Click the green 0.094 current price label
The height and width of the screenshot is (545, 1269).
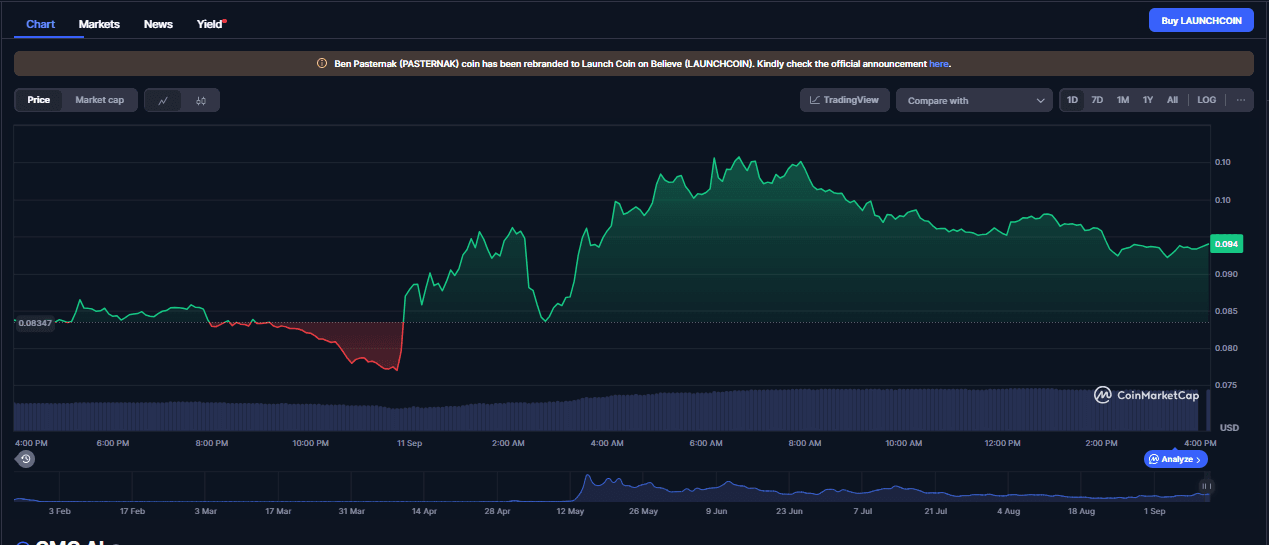tap(1225, 244)
